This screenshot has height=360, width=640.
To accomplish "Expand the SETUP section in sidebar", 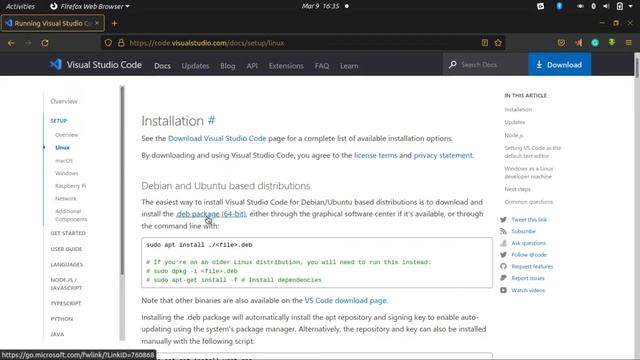I will (x=59, y=121).
